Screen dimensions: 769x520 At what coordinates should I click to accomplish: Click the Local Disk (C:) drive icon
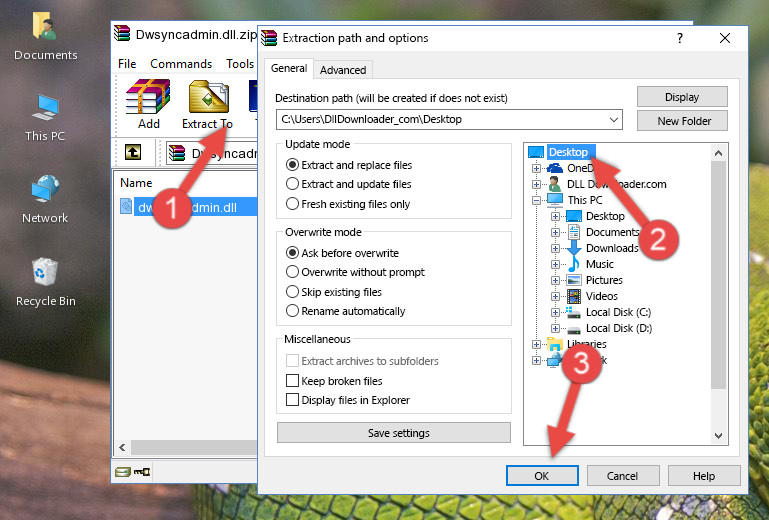[573, 312]
